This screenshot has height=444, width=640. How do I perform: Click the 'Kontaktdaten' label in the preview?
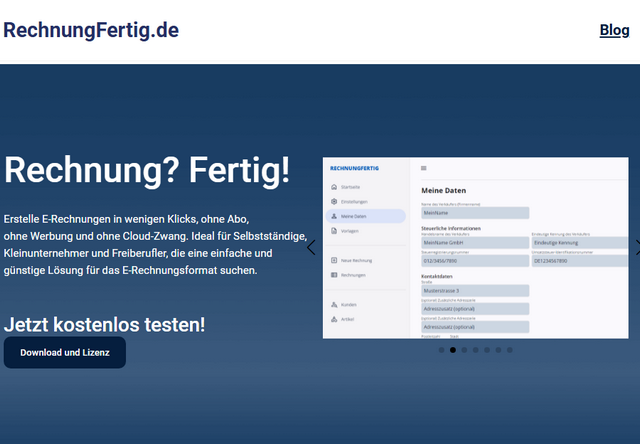coord(437,276)
